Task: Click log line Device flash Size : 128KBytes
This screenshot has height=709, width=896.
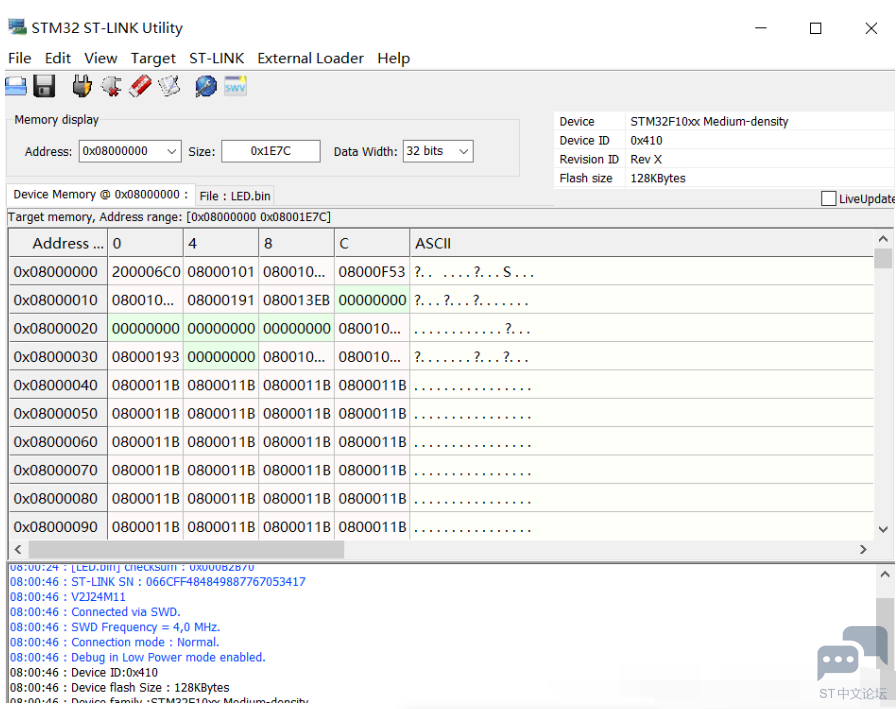Action: click(119, 687)
